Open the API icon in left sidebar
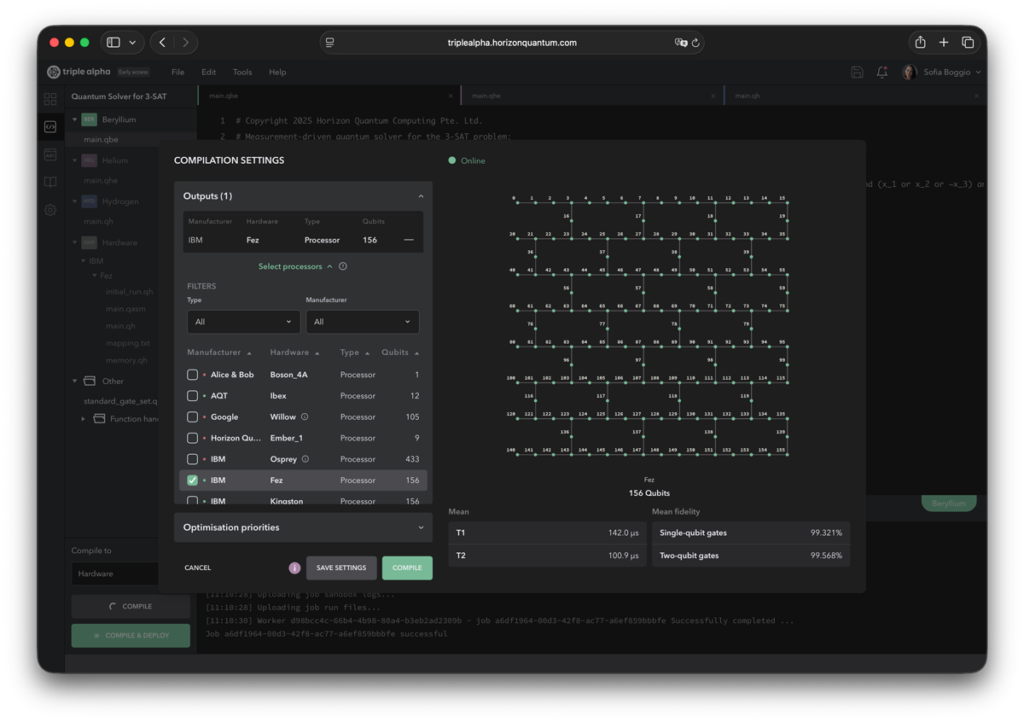Viewport: 1024px width, 722px height. [50, 155]
